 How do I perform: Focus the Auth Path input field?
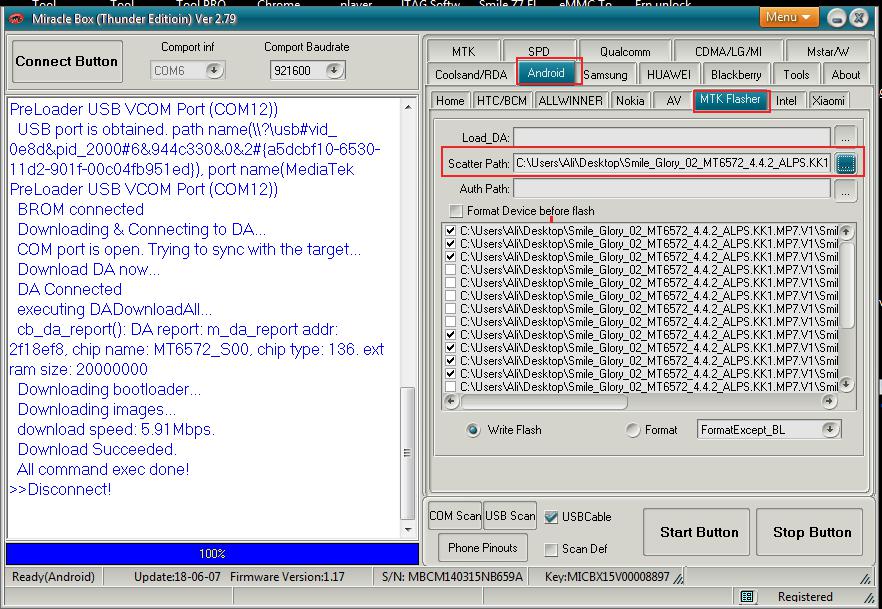[x=672, y=189]
